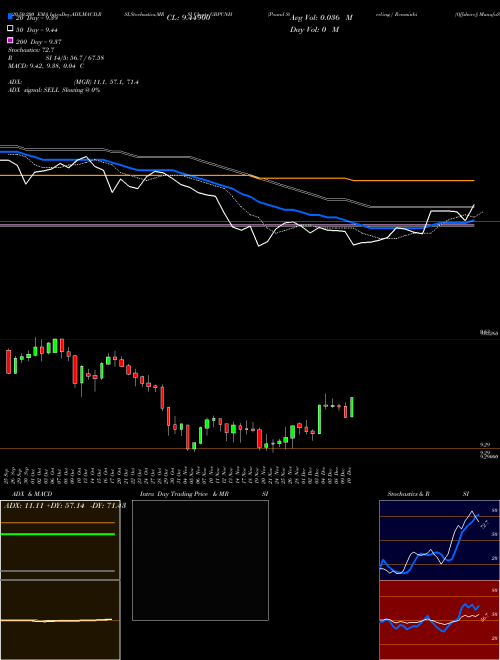The height and width of the screenshot is (660, 500).
Task: Click the blue Stochastics chart panel
Action: click(439, 540)
